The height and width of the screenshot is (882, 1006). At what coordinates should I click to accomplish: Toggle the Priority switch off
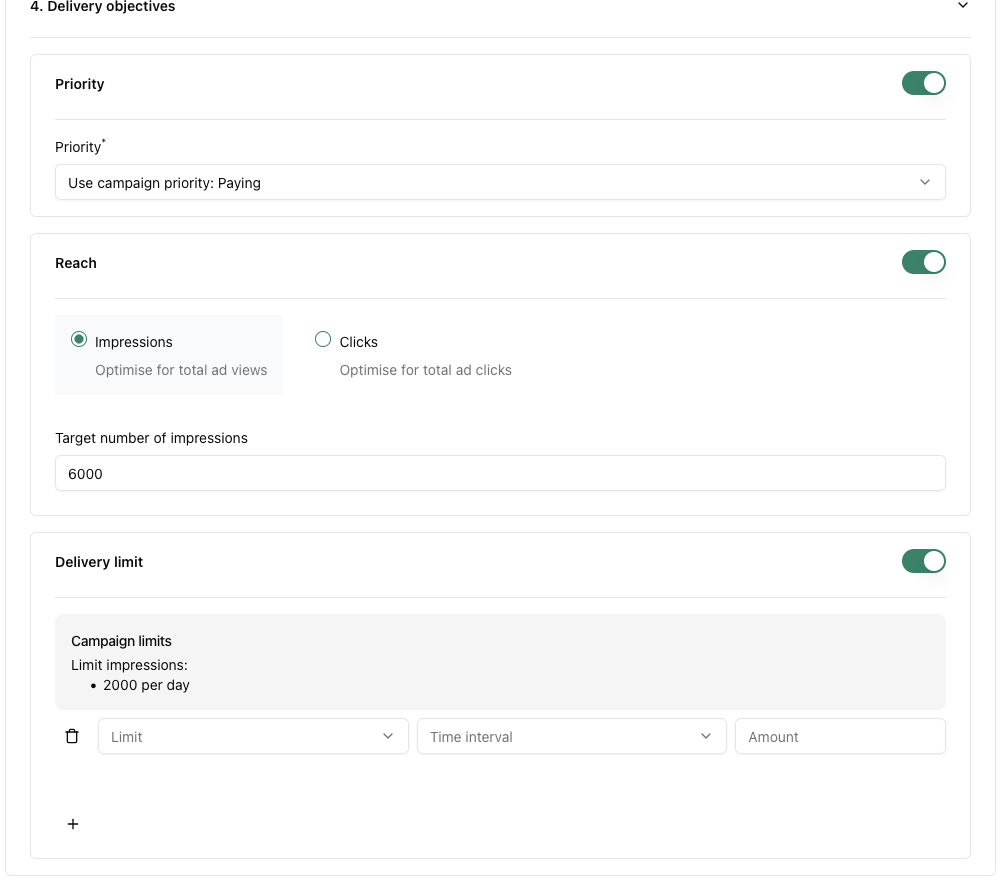(x=923, y=83)
